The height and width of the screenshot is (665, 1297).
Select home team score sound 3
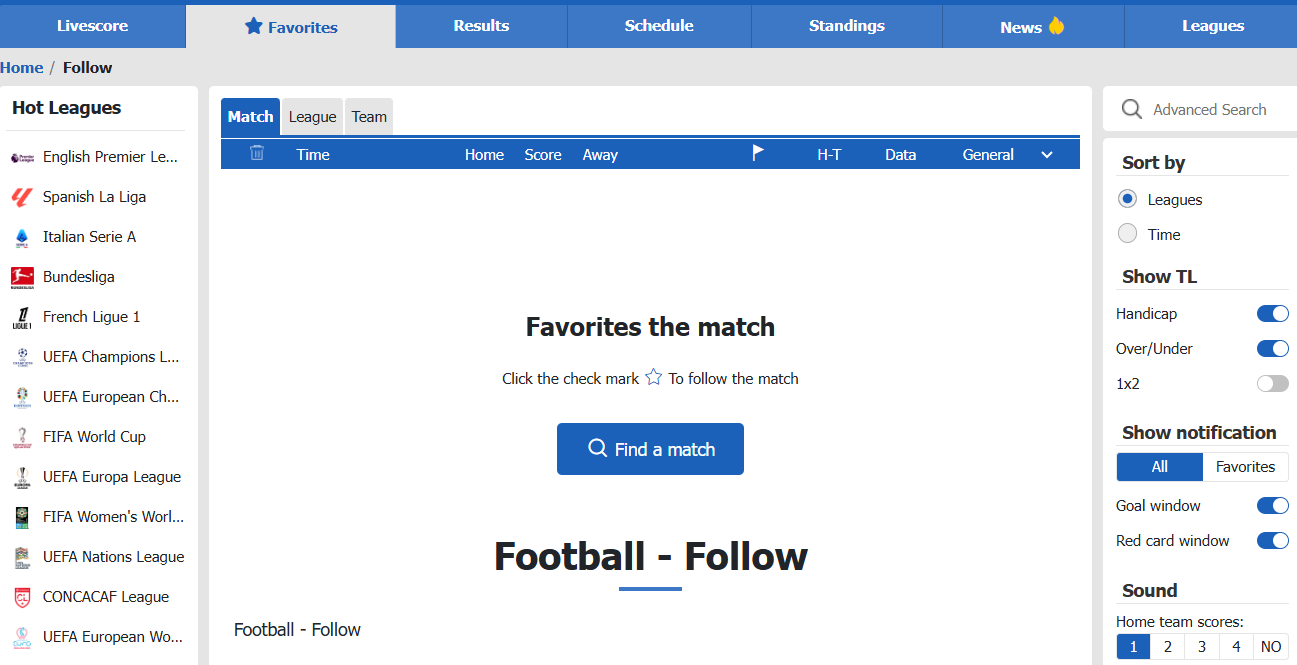point(1202,647)
